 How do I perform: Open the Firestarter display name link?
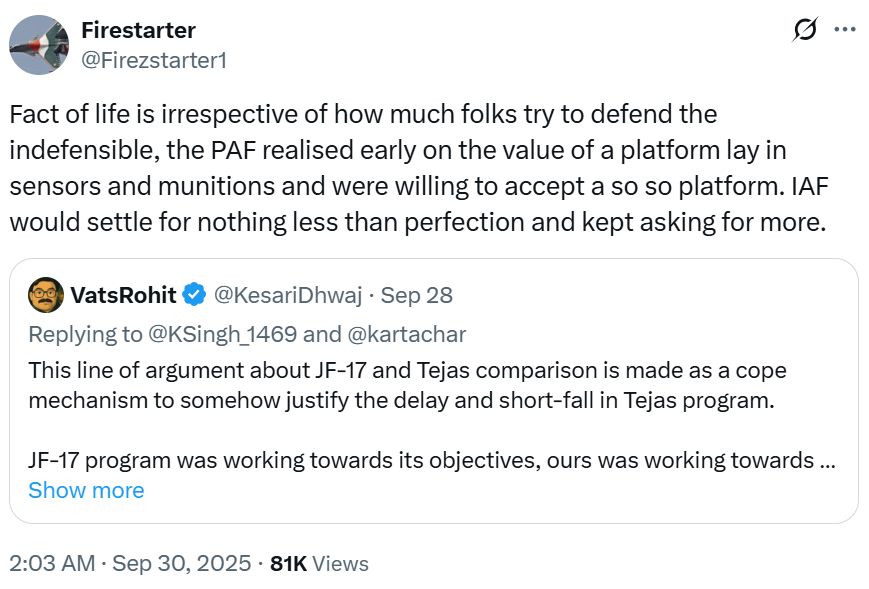[138, 30]
